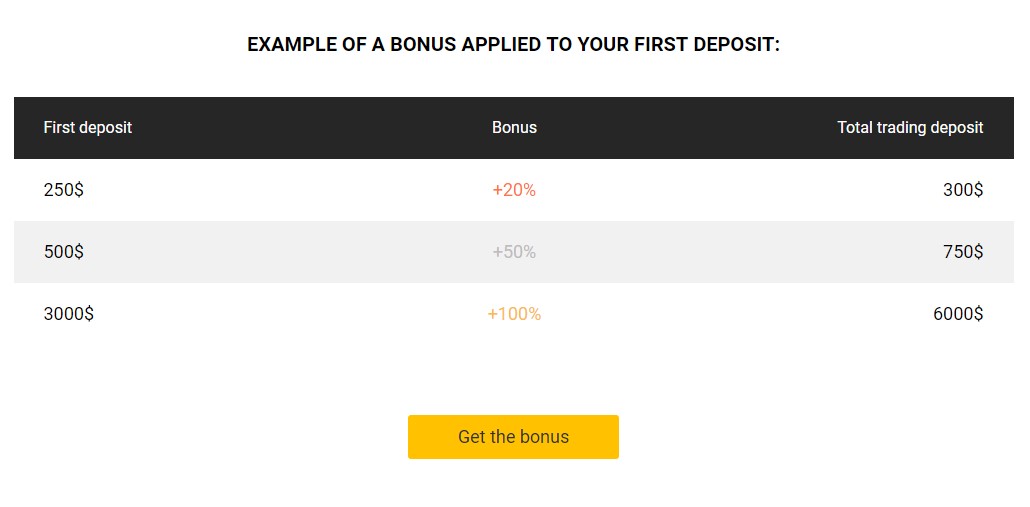Click the Get the bonus button

point(513,437)
